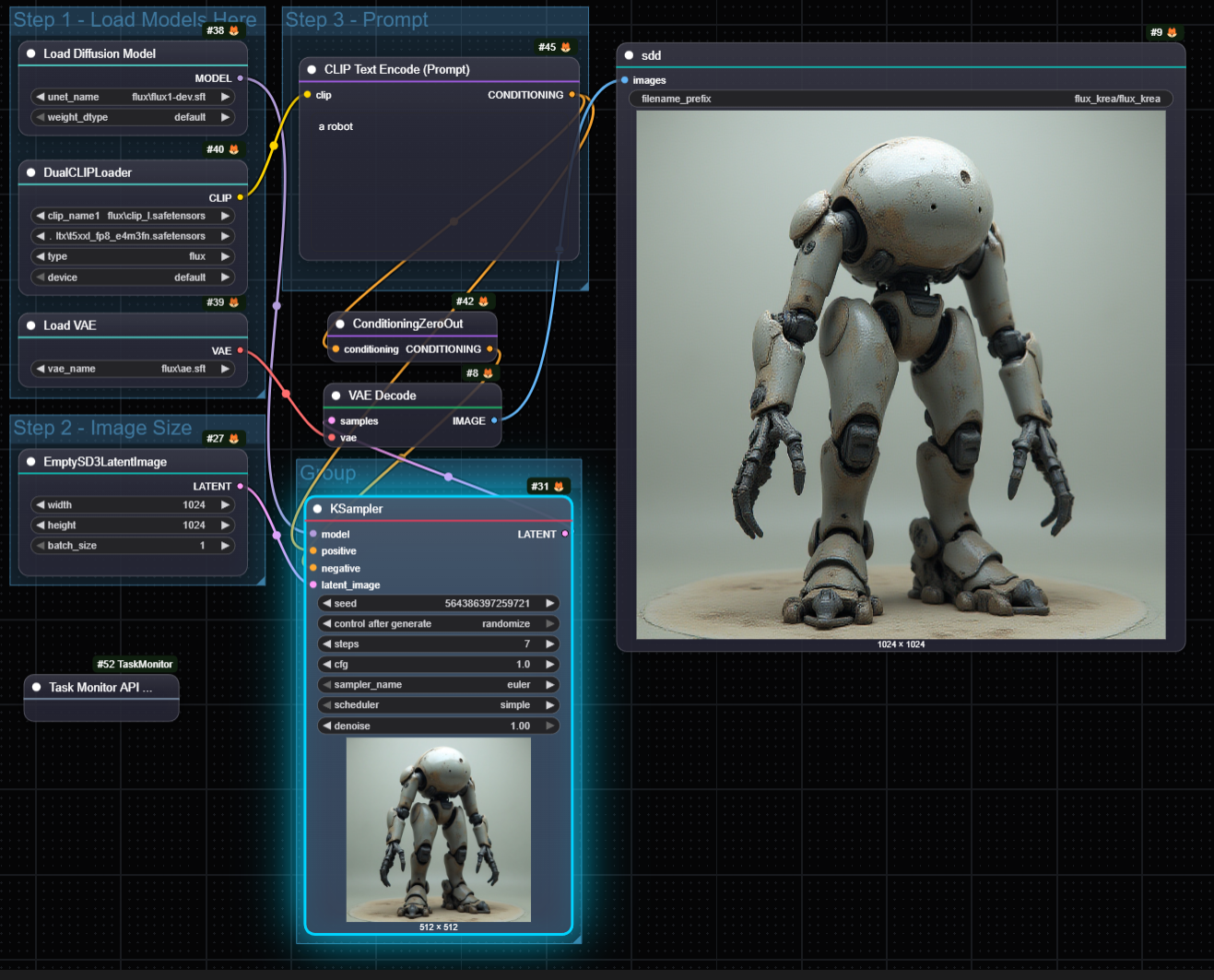Viewport: 1214px width, 980px height.
Task: Toggle collapse dot on ConditioningZeroOut node
Action: pyautogui.click(x=340, y=324)
